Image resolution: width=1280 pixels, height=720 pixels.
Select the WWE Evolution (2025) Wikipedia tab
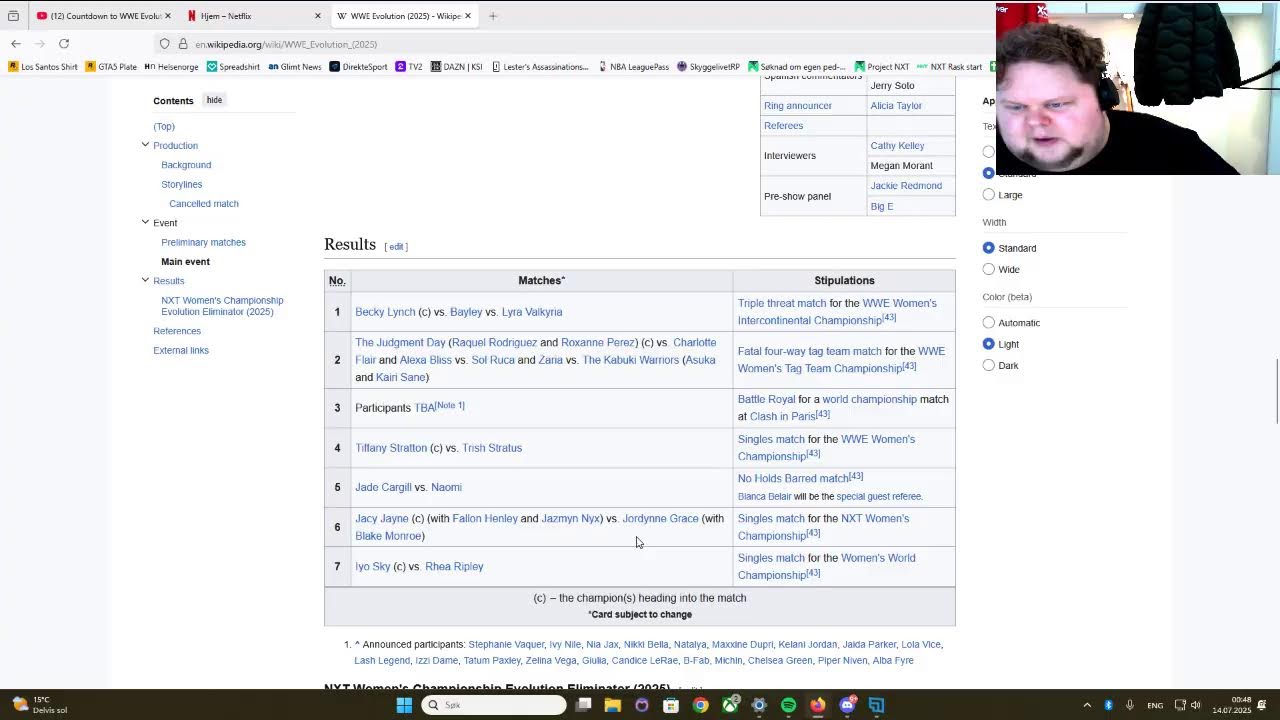pyautogui.click(x=405, y=16)
